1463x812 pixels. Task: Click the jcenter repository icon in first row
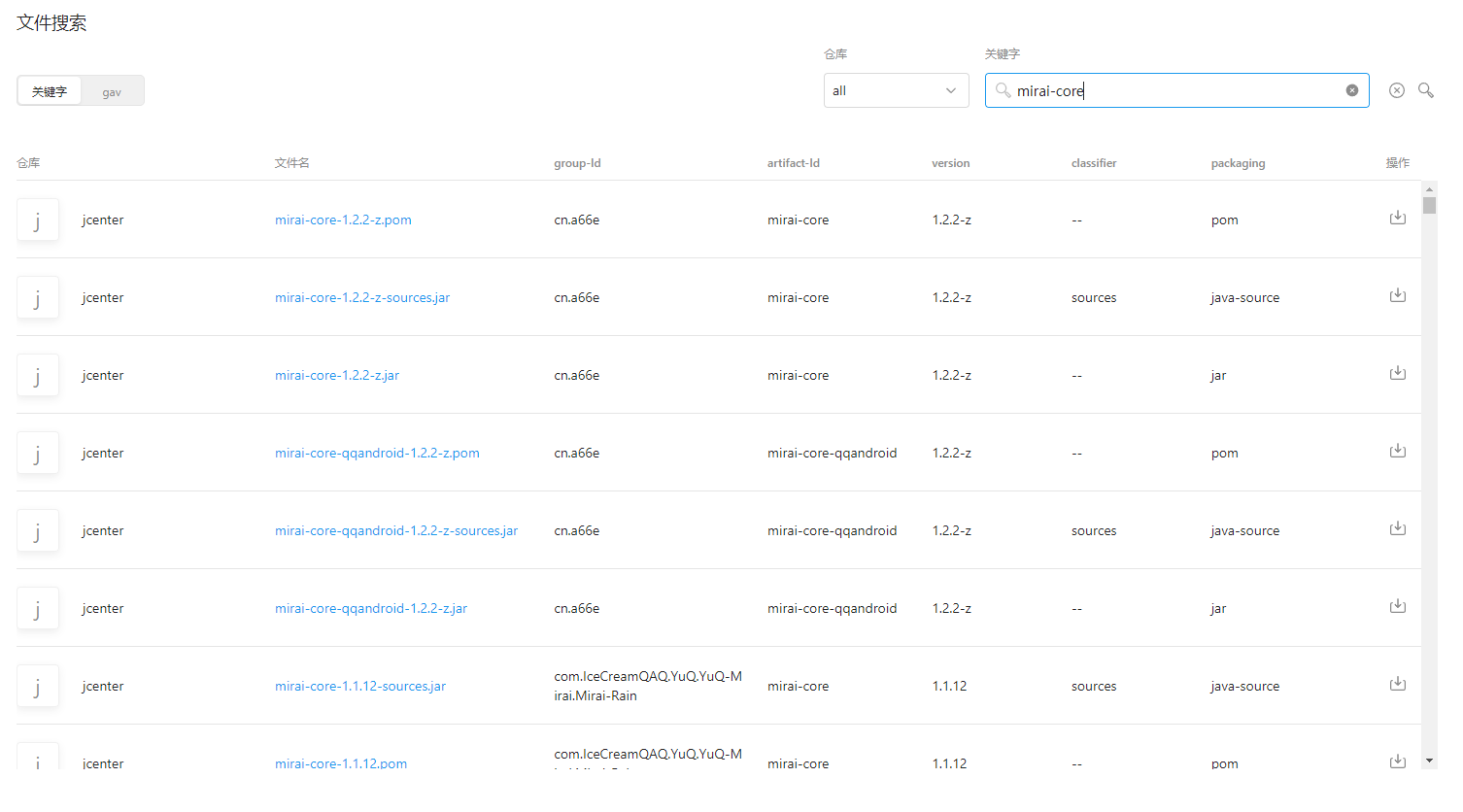pos(38,220)
